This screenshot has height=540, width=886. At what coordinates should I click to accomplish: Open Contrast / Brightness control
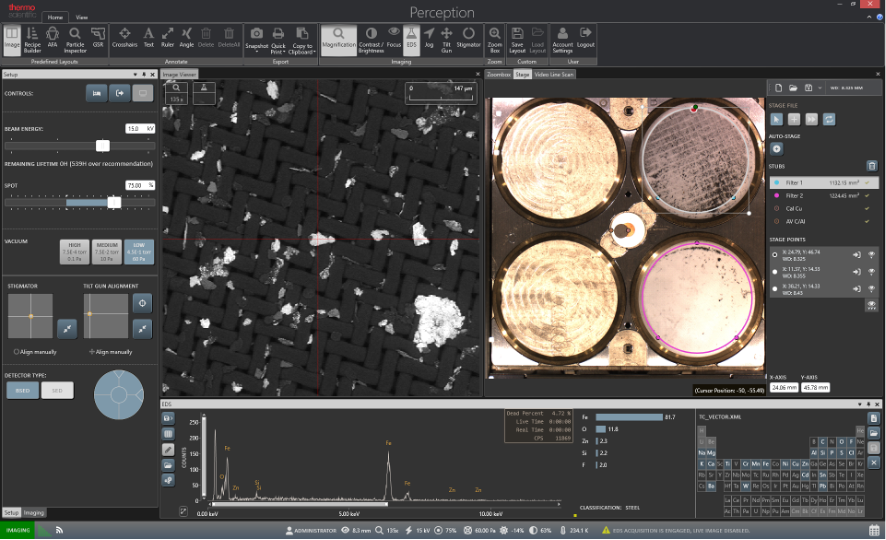[x=371, y=40]
